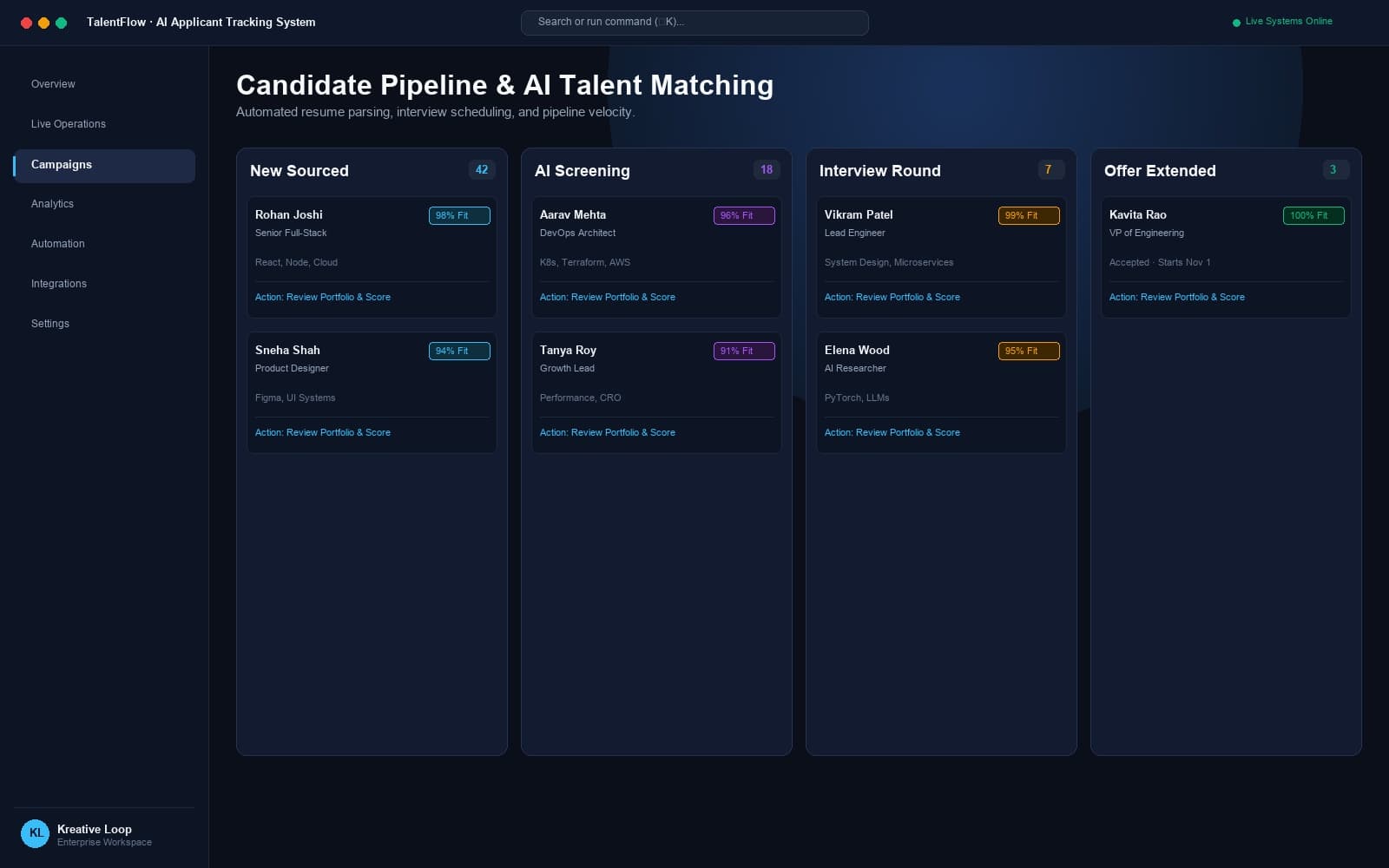Click the Offer Extended column header
The image size is (1389, 868).
pos(1160,171)
